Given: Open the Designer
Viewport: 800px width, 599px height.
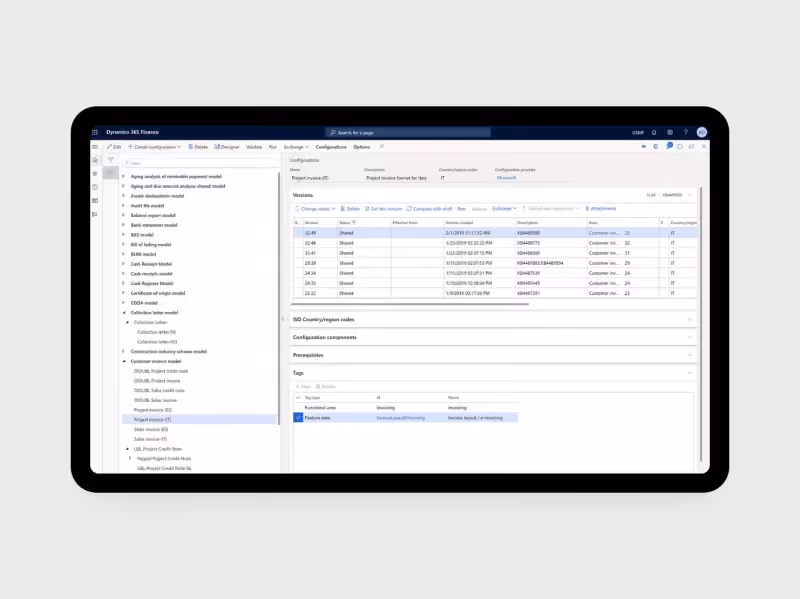Looking at the screenshot, I should [227, 147].
